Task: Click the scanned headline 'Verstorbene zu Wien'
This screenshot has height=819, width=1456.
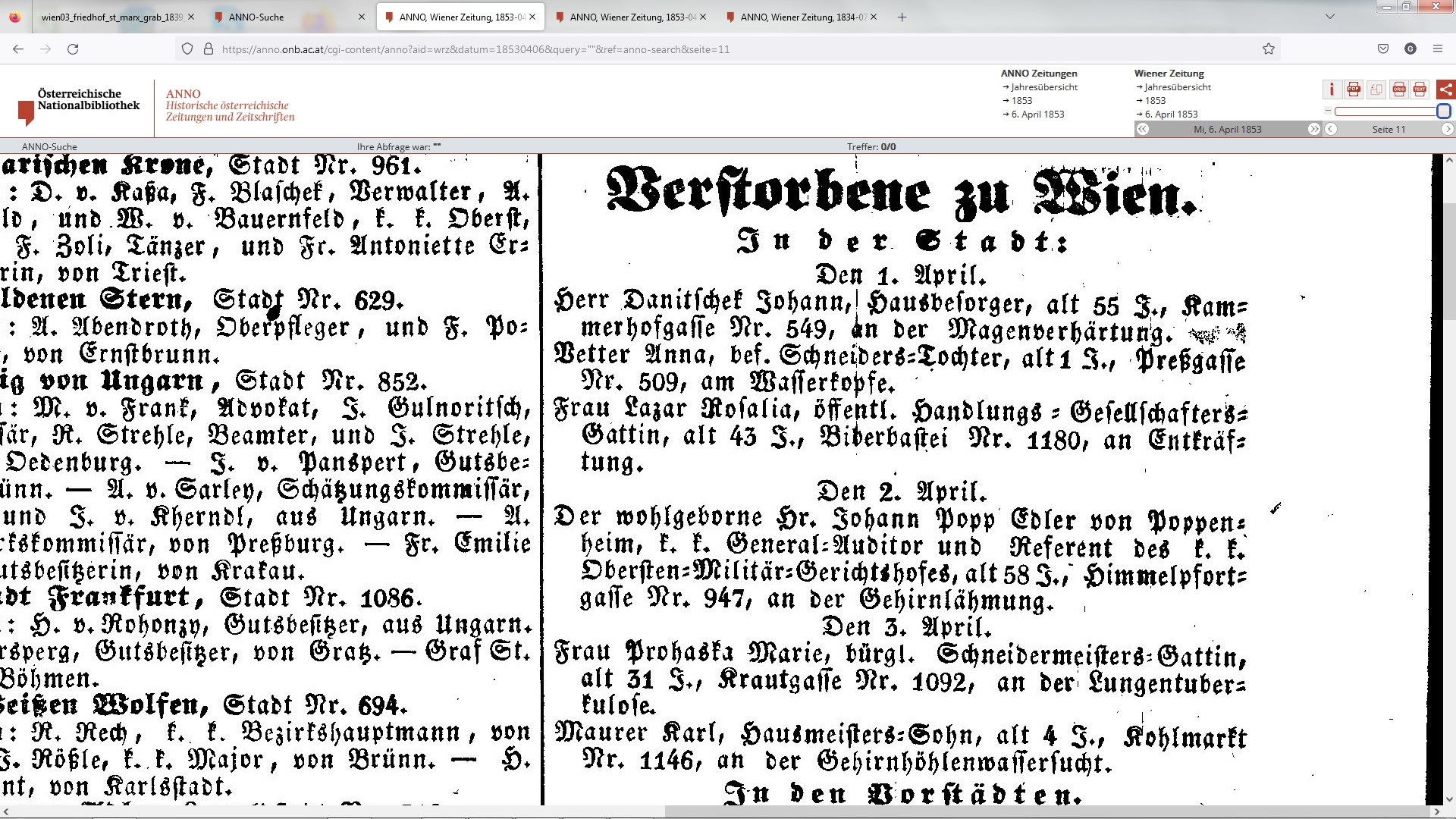Action: click(x=901, y=192)
